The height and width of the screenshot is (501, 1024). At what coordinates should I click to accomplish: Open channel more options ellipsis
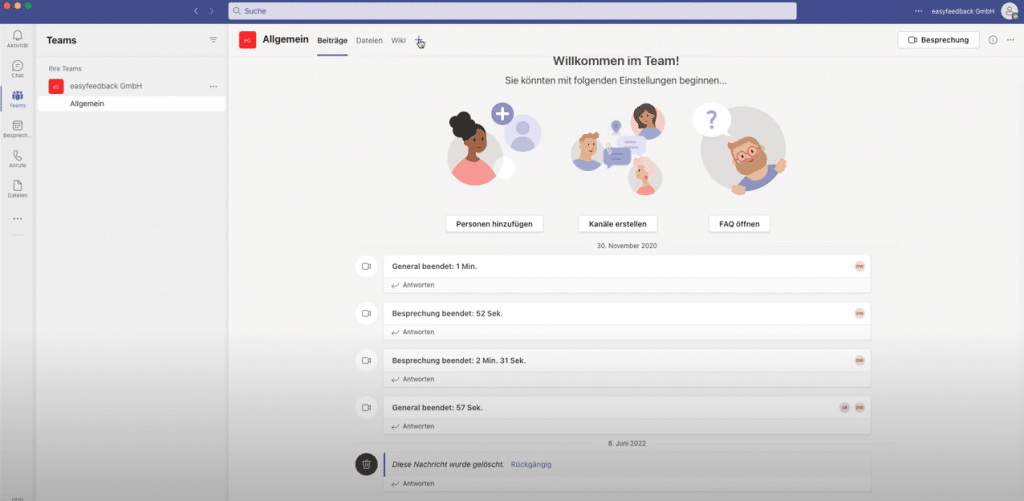pos(1011,40)
